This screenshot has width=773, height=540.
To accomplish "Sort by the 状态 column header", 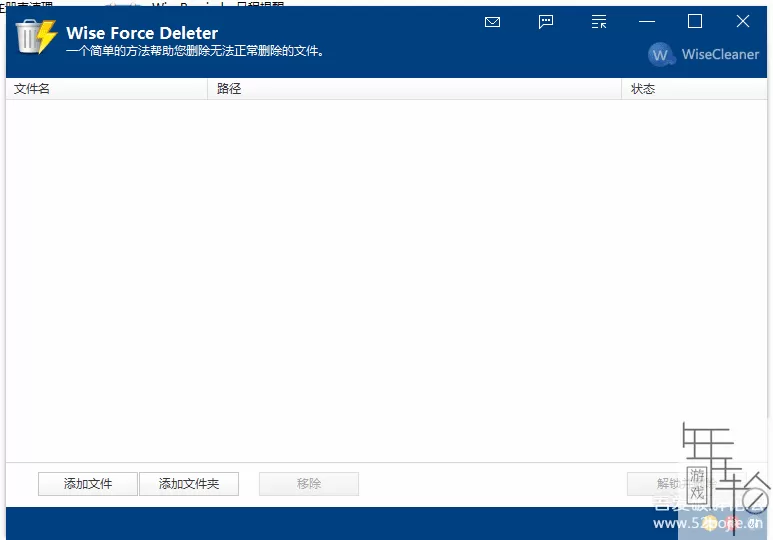I will click(694, 89).
